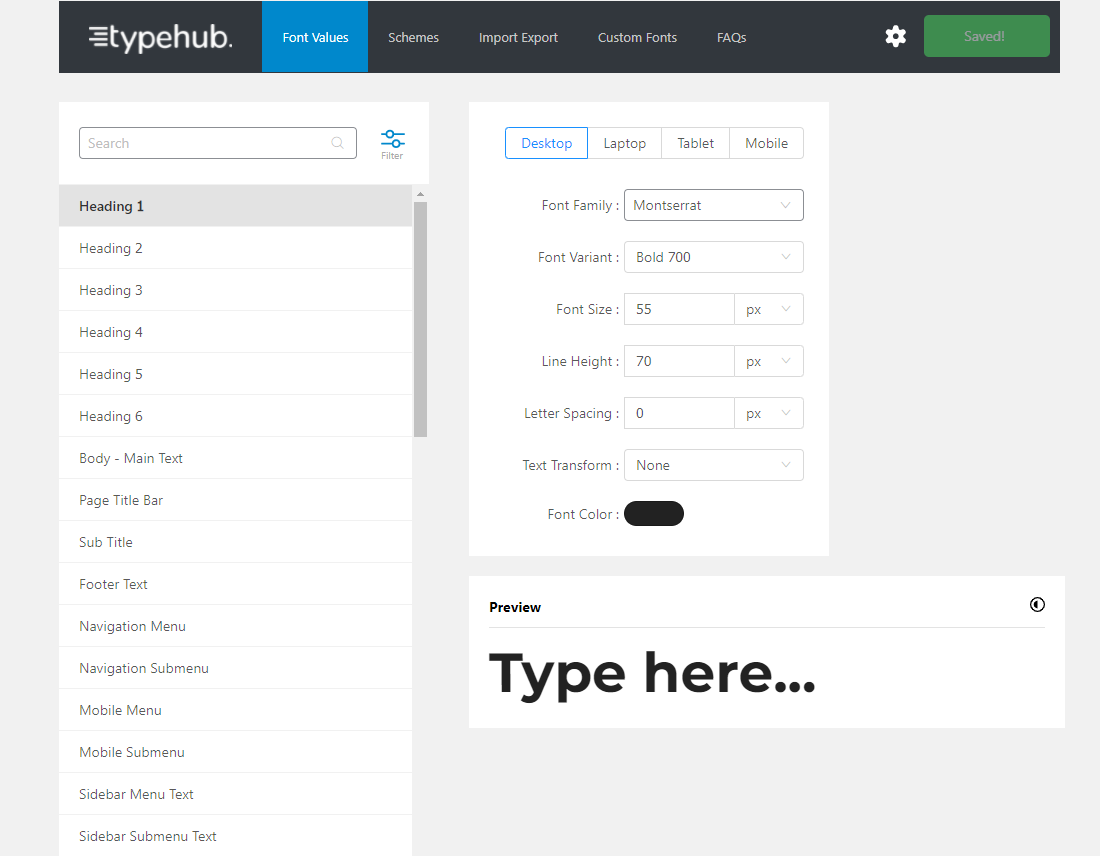
Task: Click the search magnifier icon
Action: point(337,143)
